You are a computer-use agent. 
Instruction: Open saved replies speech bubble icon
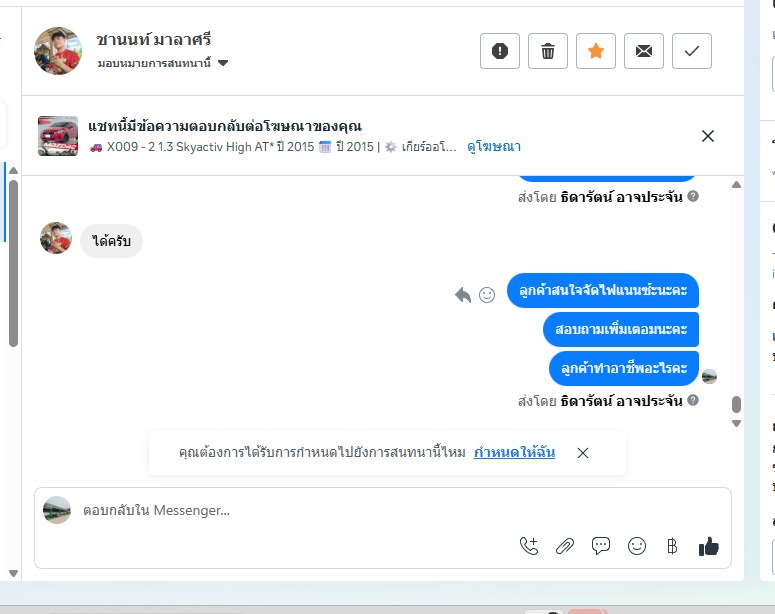click(601, 546)
